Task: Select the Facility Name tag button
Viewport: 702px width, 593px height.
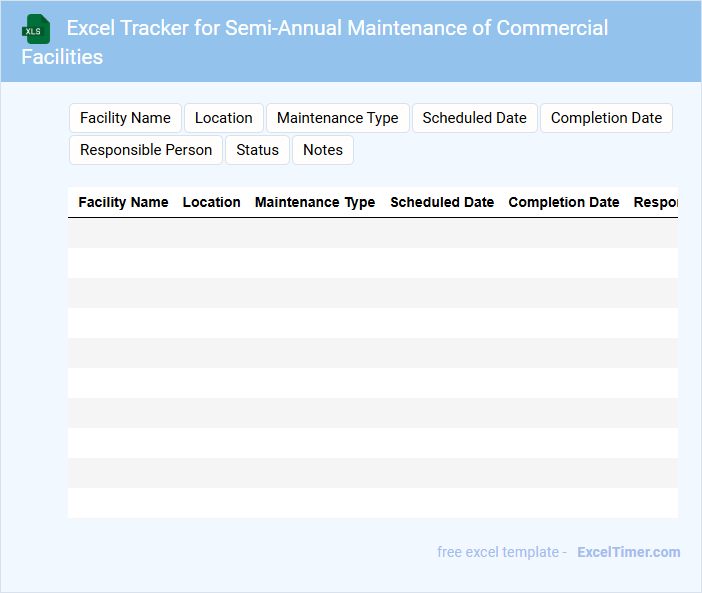Action: coord(125,118)
